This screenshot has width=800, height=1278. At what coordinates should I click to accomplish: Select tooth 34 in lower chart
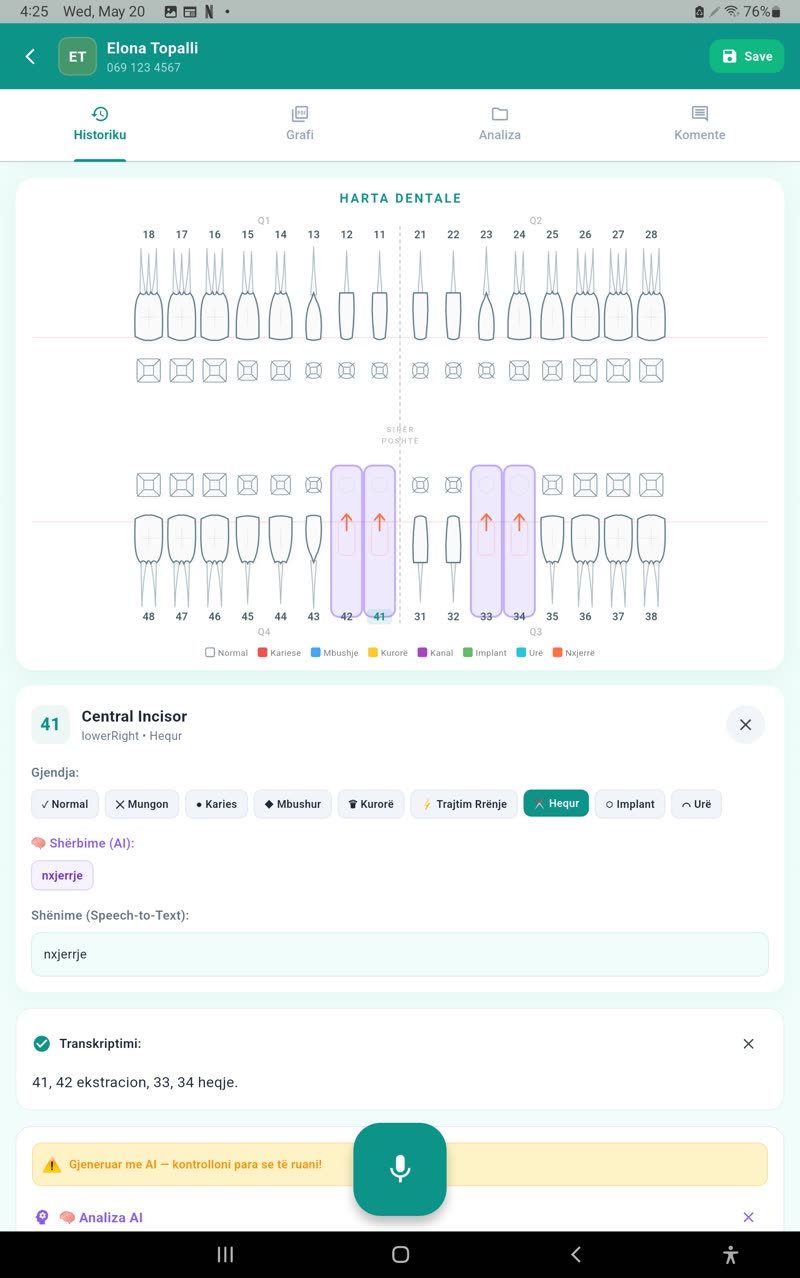(519, 541)
